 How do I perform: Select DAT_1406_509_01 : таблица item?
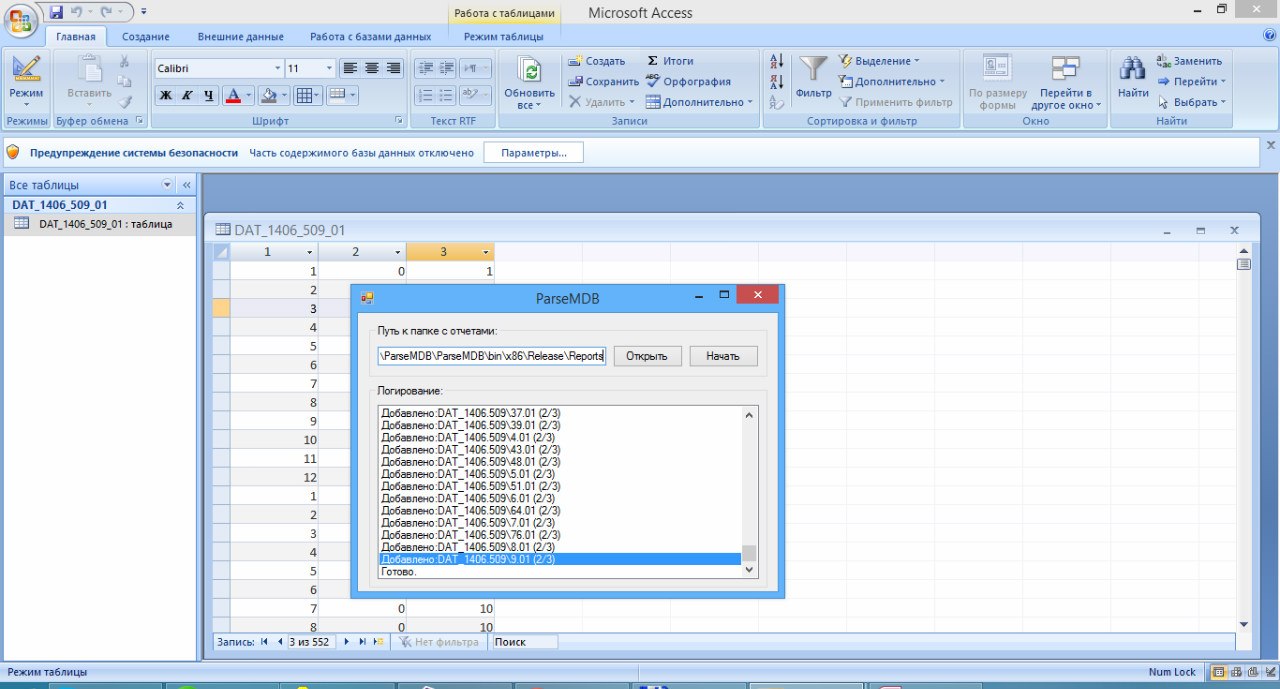99,224
